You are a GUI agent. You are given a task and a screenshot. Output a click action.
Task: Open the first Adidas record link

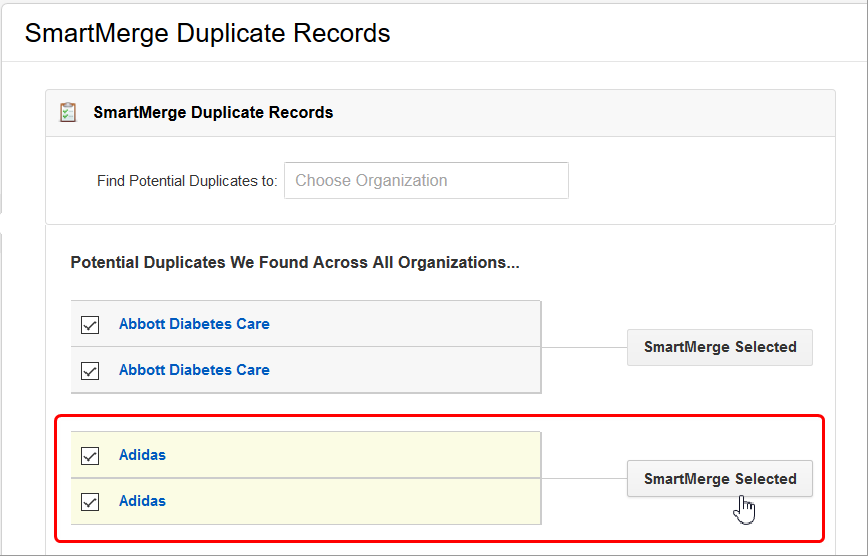click(x=142, y=455)
